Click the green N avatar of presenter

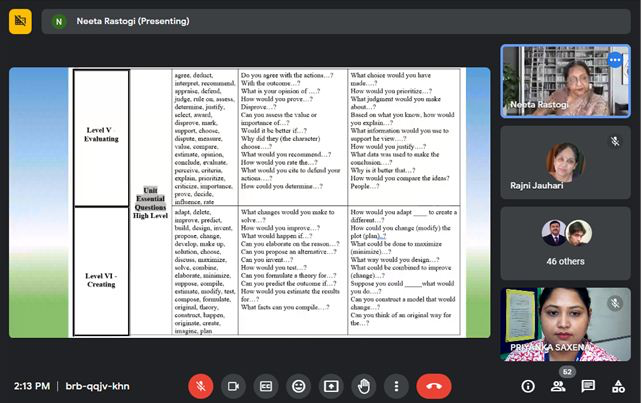click(x=60, y=21)
